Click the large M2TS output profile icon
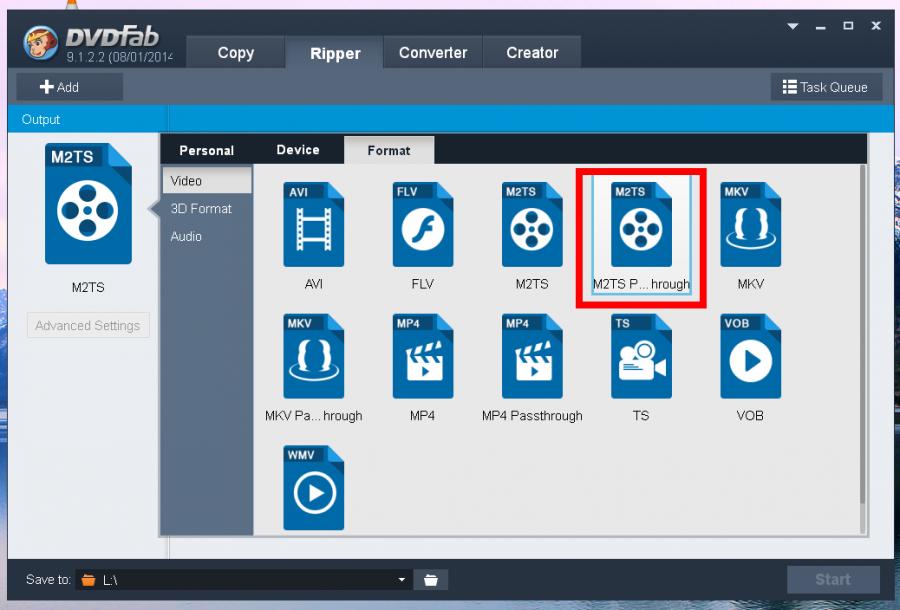Image resolution: width=900 pixels, height=610 pixels. click(88, 204)
